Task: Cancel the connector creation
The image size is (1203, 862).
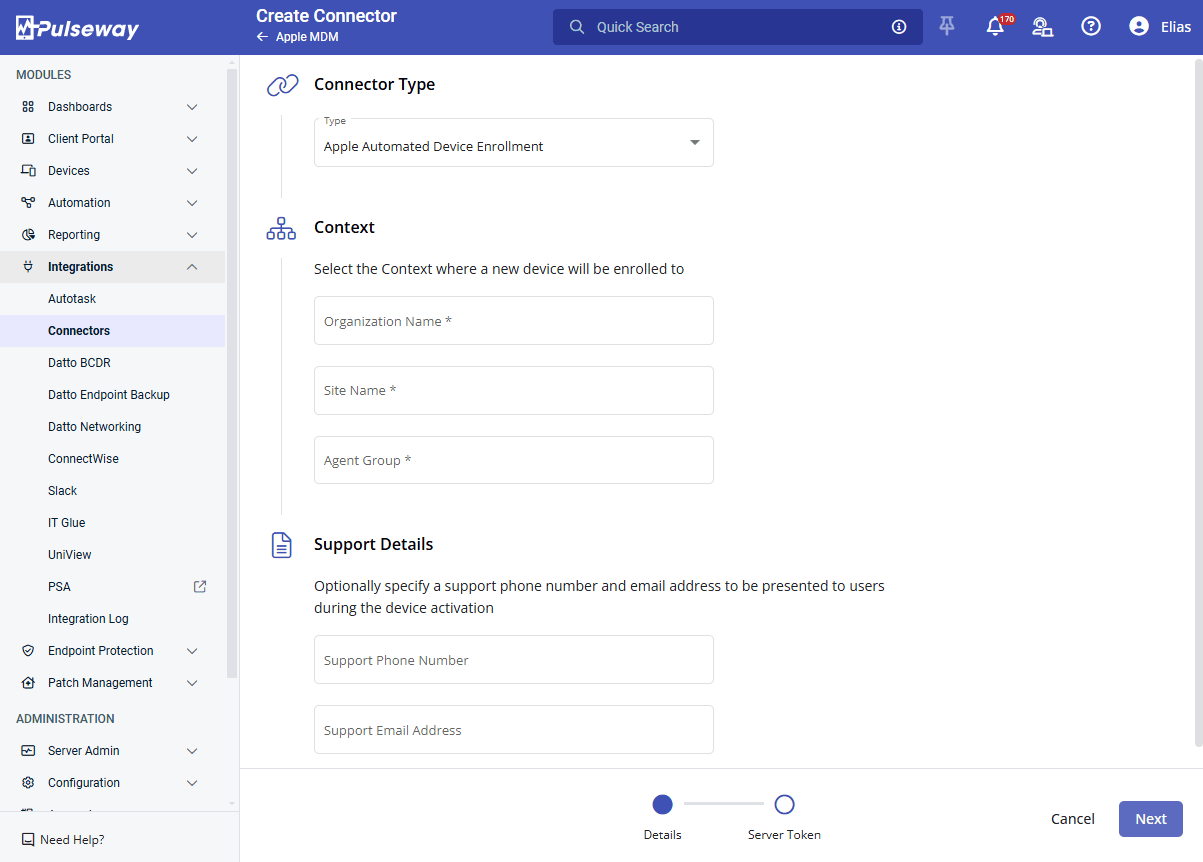Action: [x=1072, y=819]
